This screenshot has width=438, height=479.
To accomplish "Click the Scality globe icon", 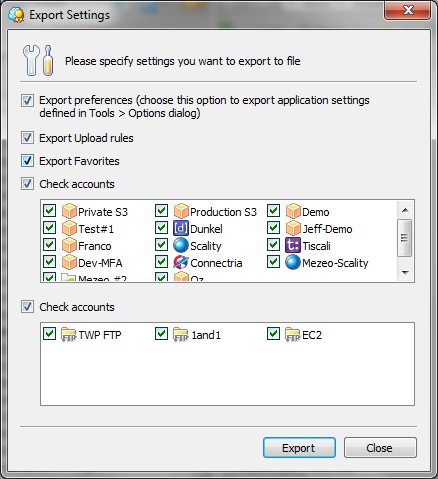I will tap(181, 245).
